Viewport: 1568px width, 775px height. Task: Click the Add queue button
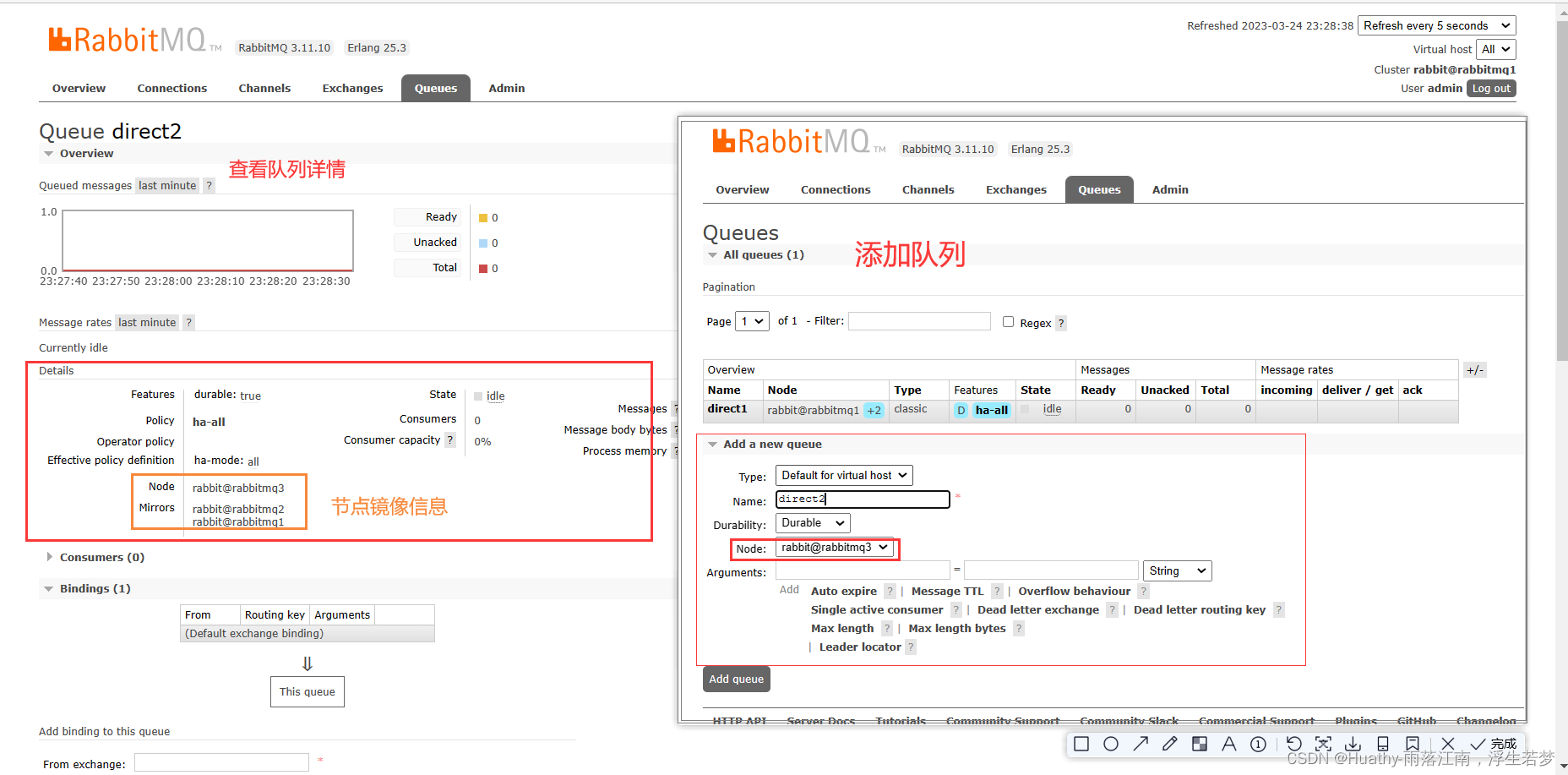pyautogui.click(x=736, y=679)
